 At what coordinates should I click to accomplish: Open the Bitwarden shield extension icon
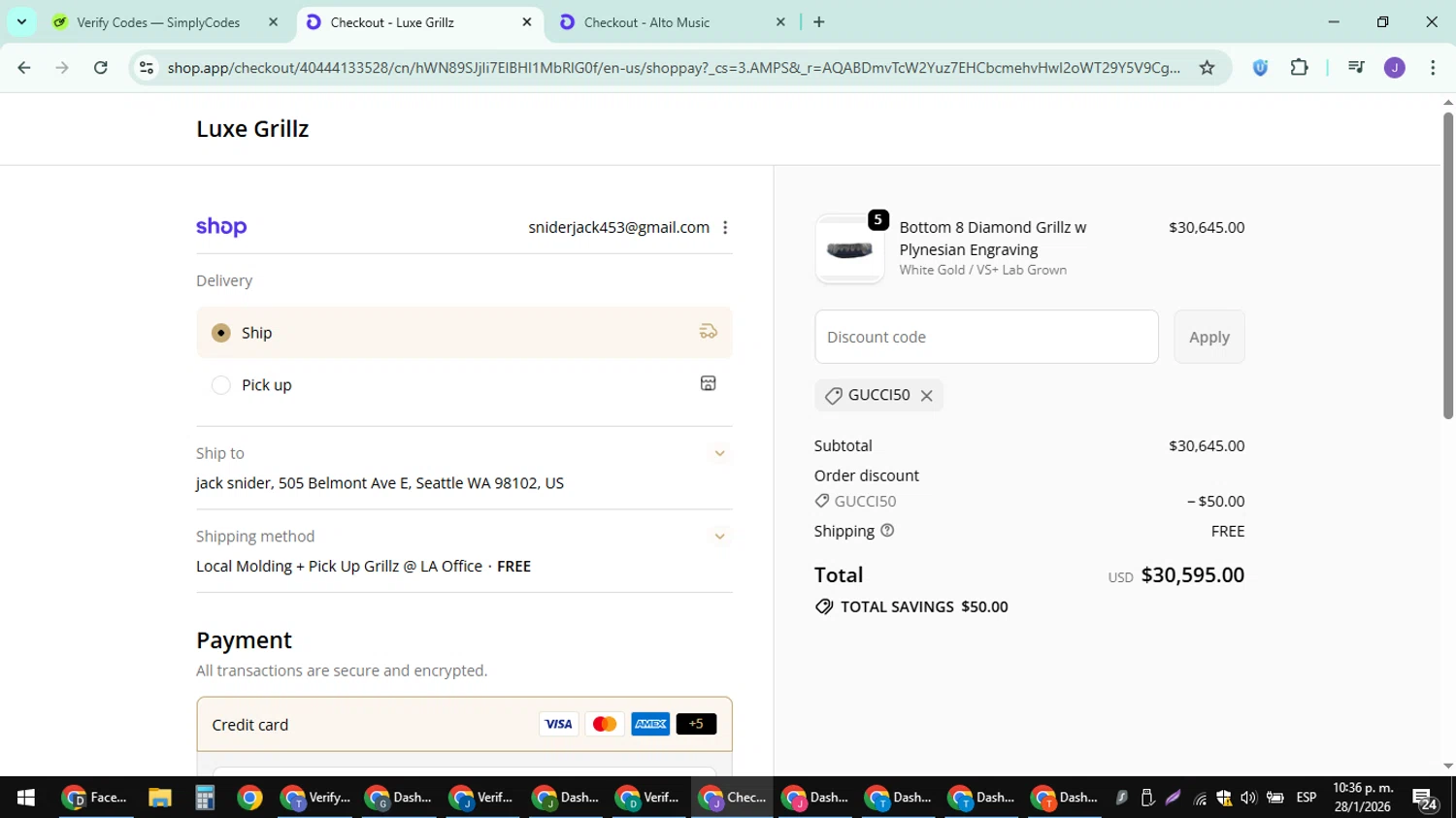(x=1260, y=67)
